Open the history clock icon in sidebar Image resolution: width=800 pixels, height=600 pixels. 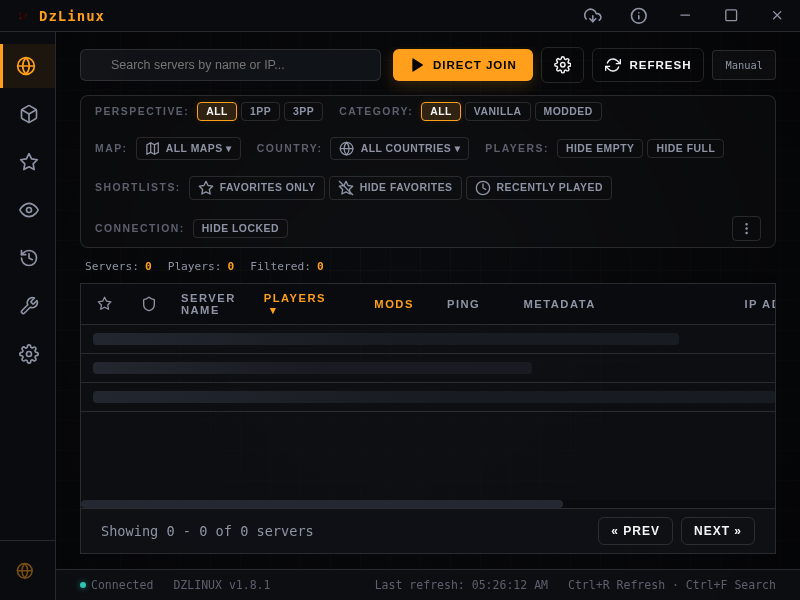(29, 258)
